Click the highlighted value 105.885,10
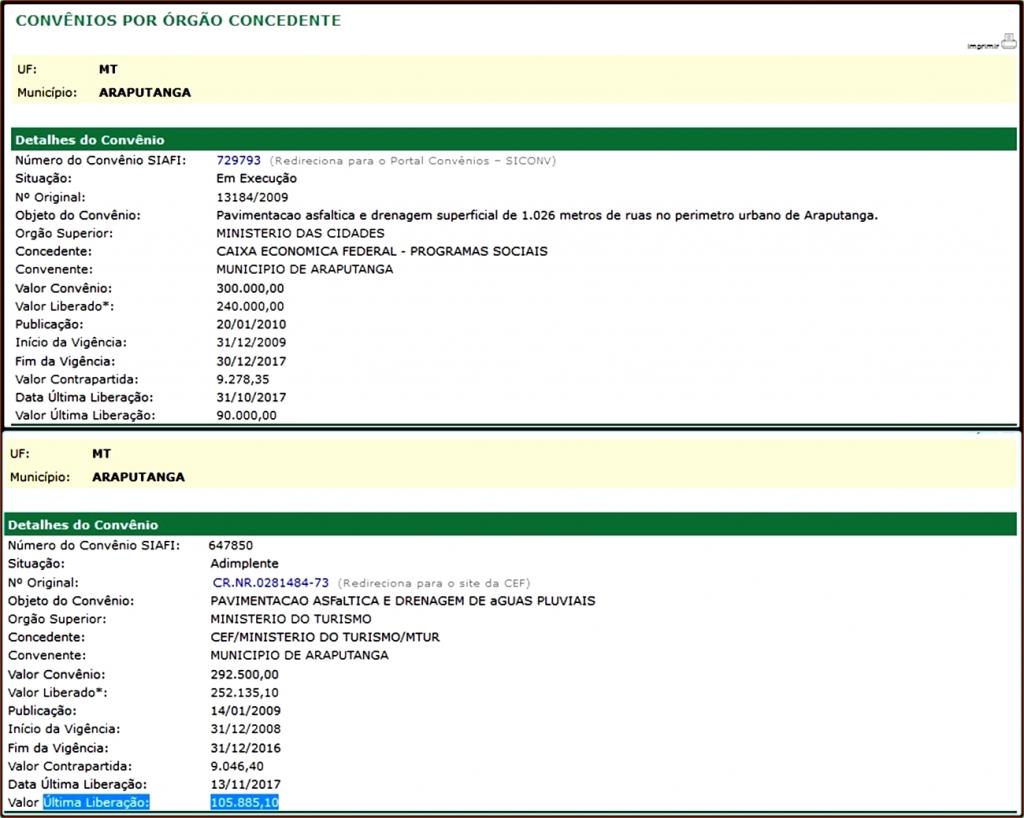Image resolution: width=1024 pixels, height=818 pixels. 244,802
